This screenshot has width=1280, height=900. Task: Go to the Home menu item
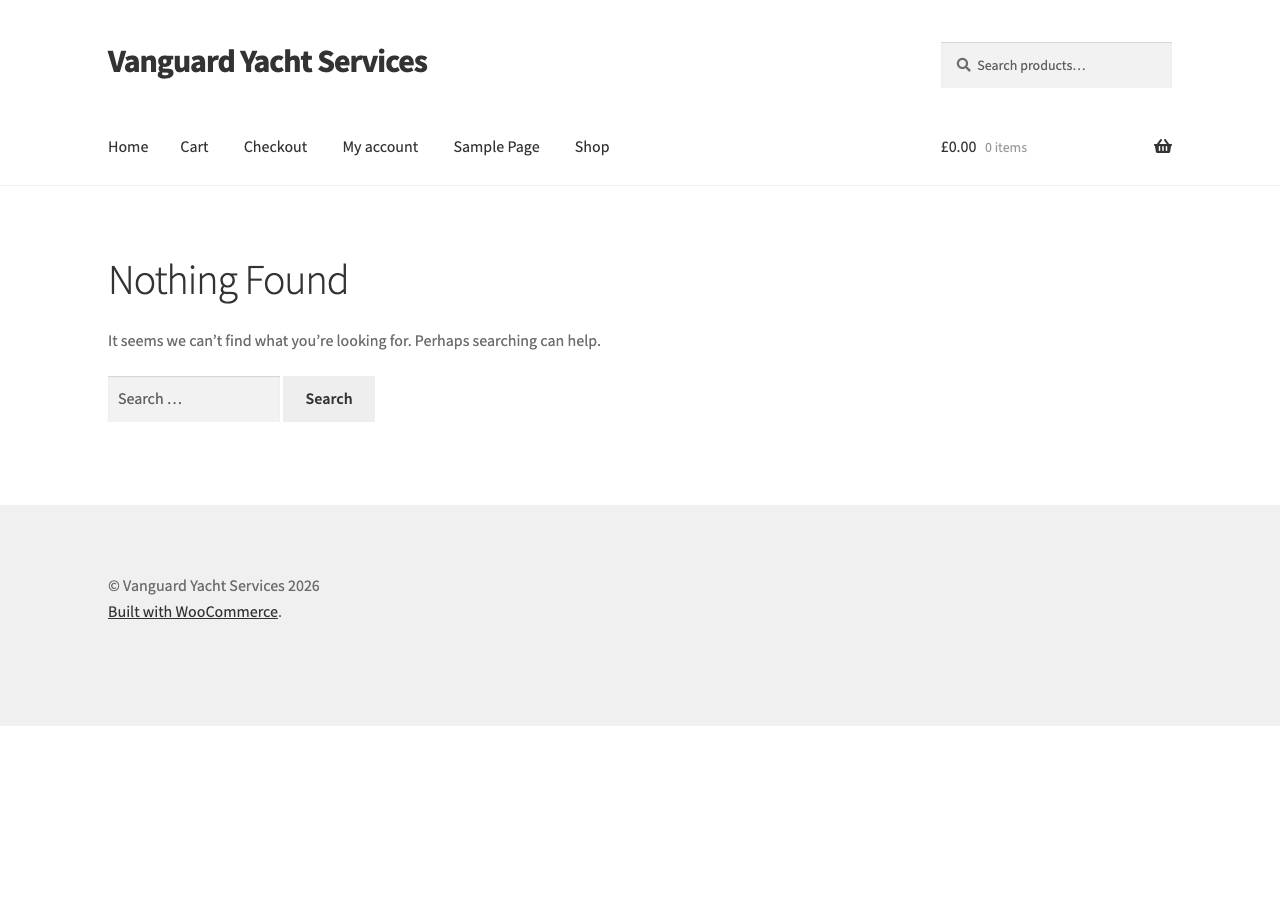128,147
